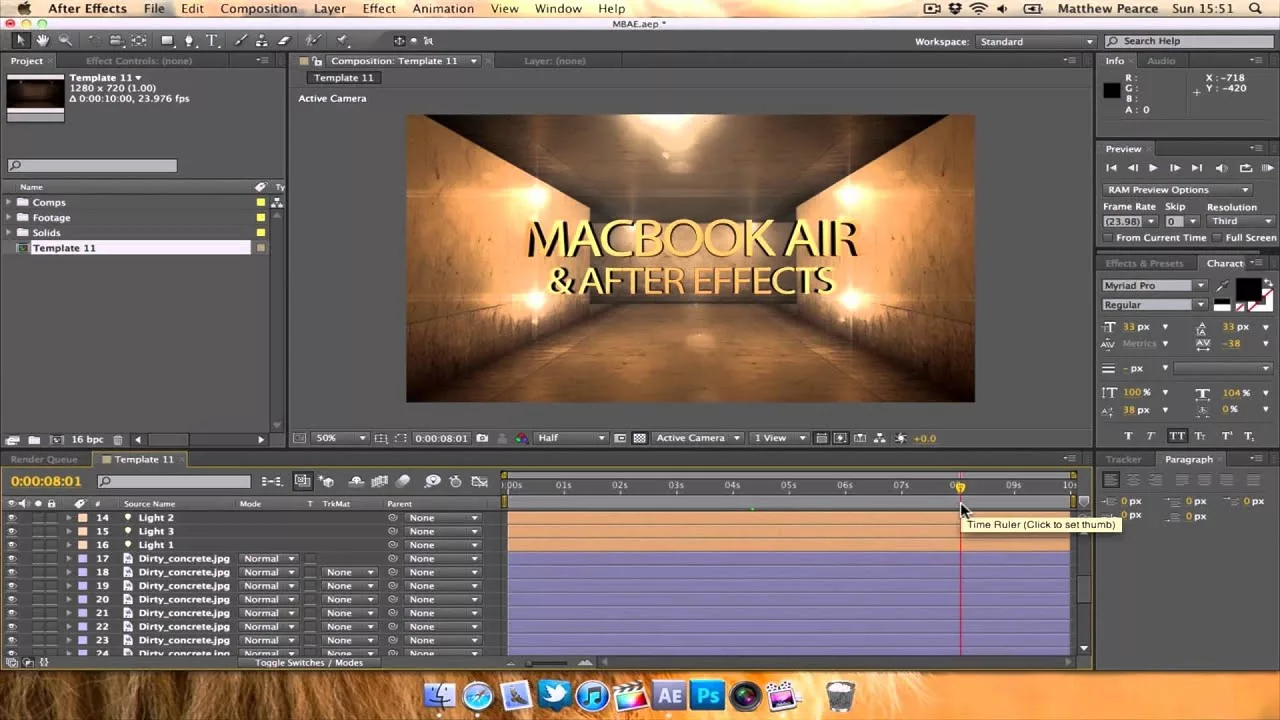Open the Composition menu
Viewport: 1280px width, 720px height.
(x=258, y=8)
